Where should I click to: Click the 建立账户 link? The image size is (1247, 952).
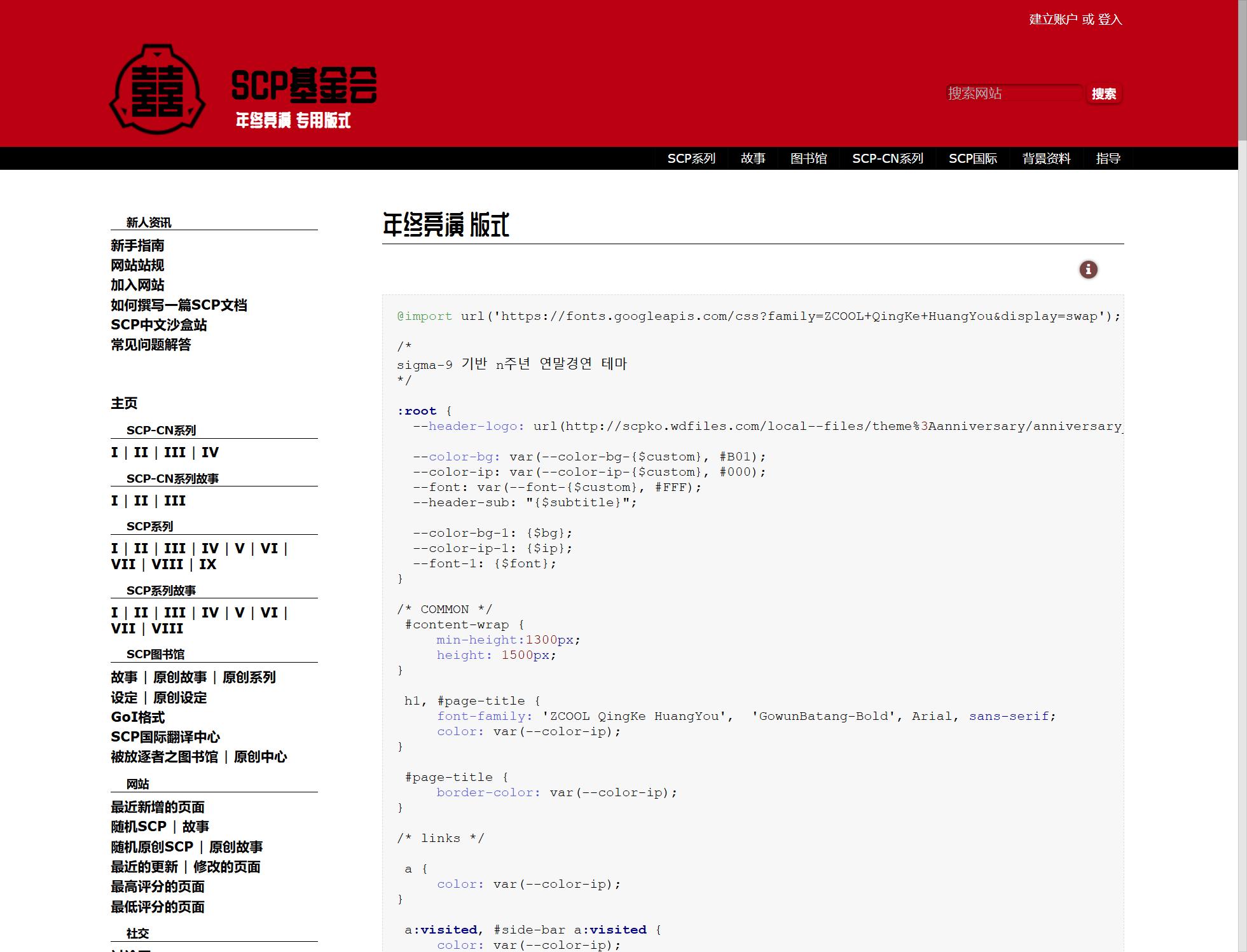(1052, 20)
